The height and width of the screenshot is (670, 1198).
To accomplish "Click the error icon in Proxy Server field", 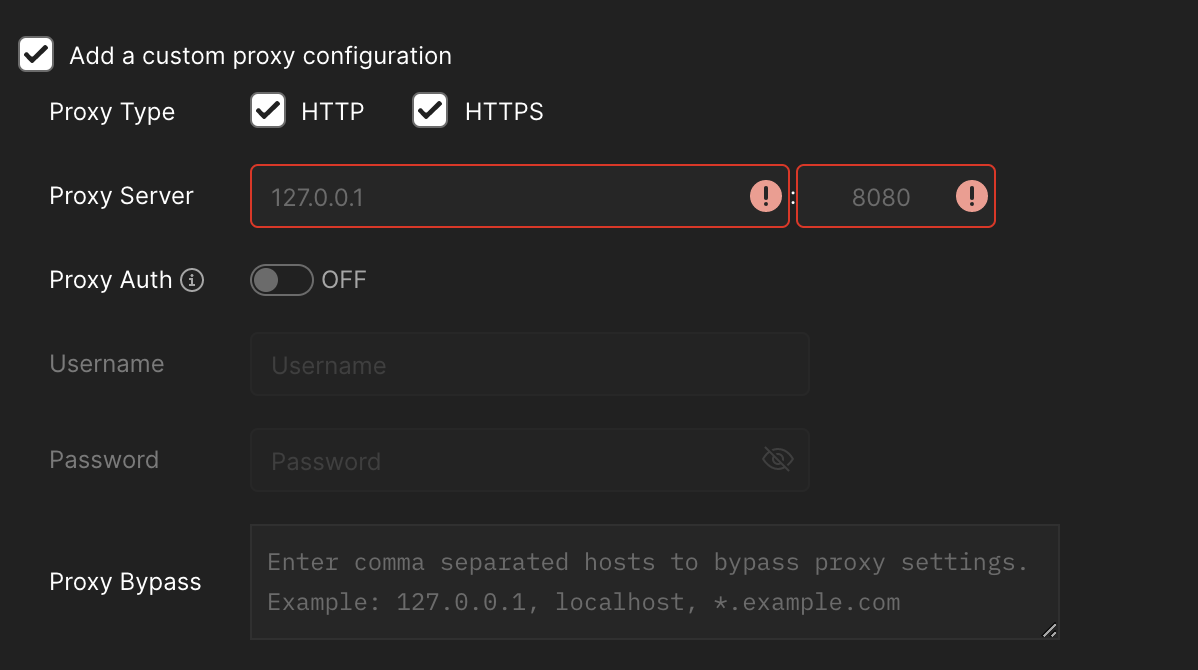I will [765, 196].
